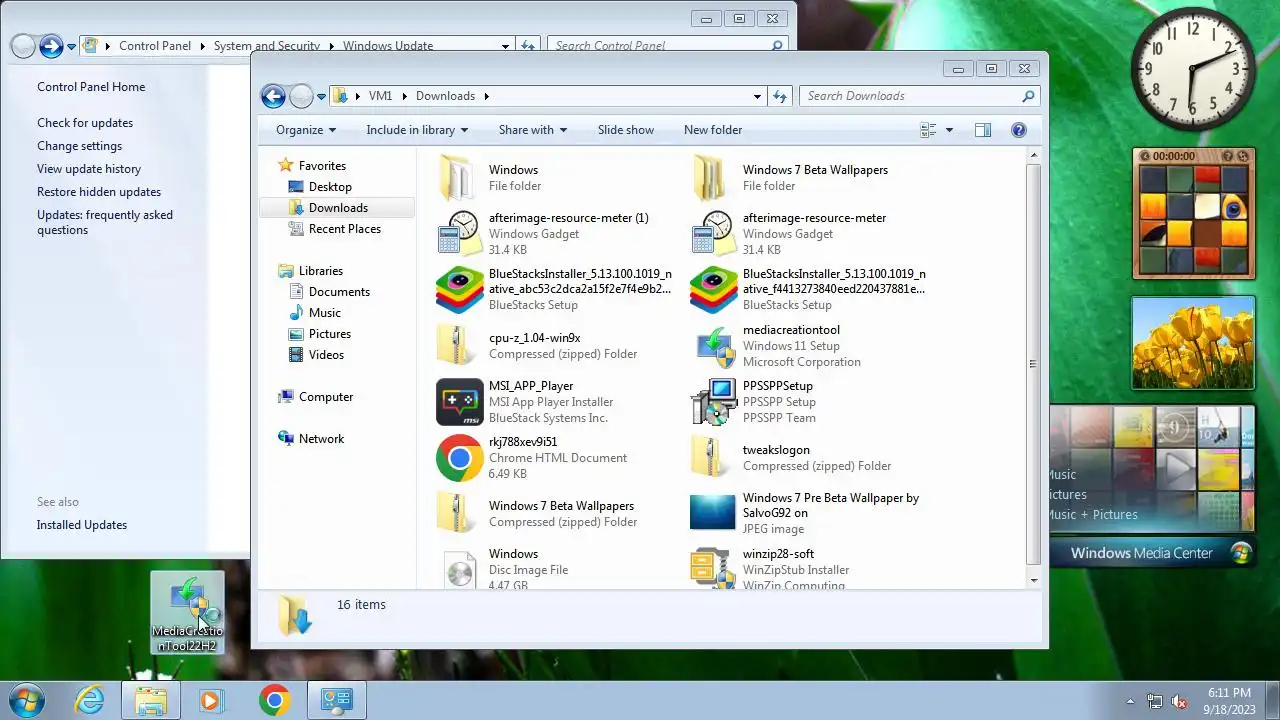Image resolution: width=1280 pixels, height=720 pixels.
Task: Expand address bar previous locations dropdown
Action: (x=757, y=96)
